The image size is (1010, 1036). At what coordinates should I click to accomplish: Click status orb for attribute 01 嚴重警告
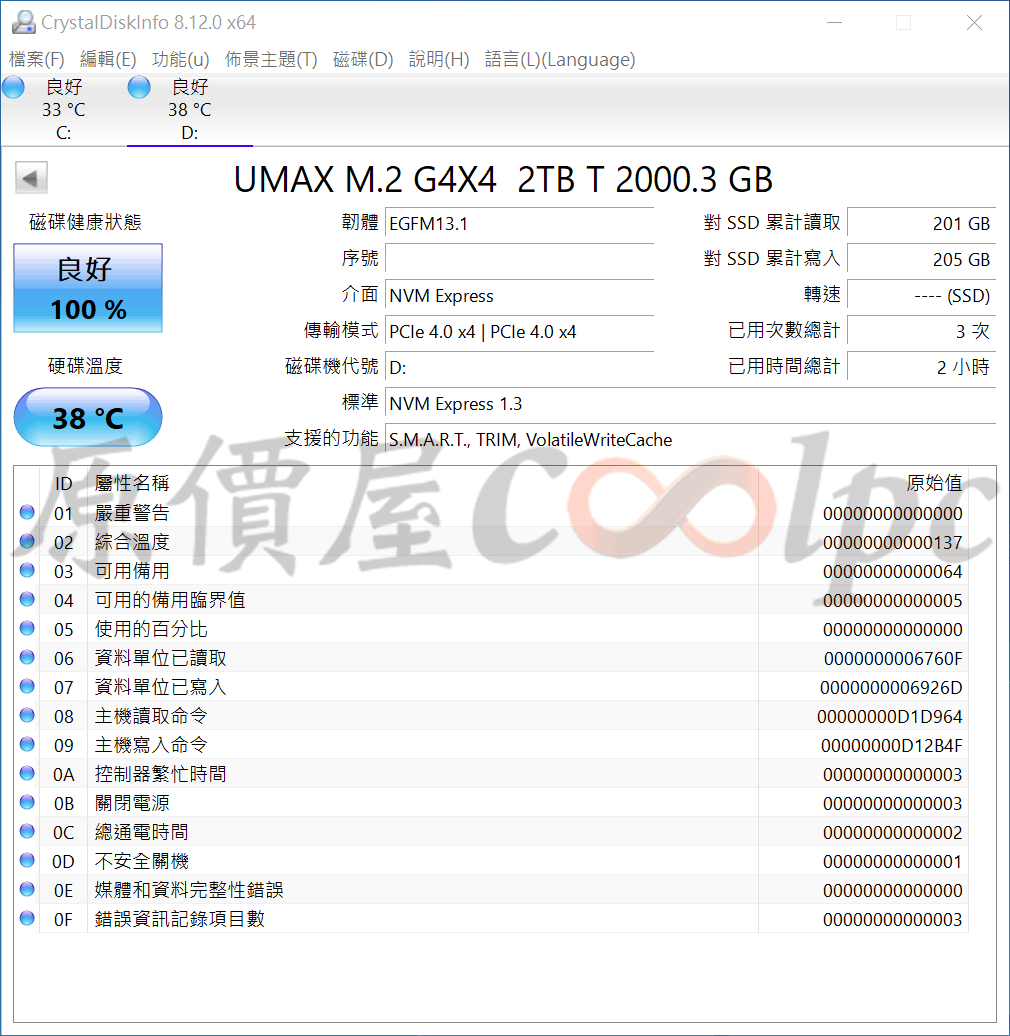[x=27, y=512]
